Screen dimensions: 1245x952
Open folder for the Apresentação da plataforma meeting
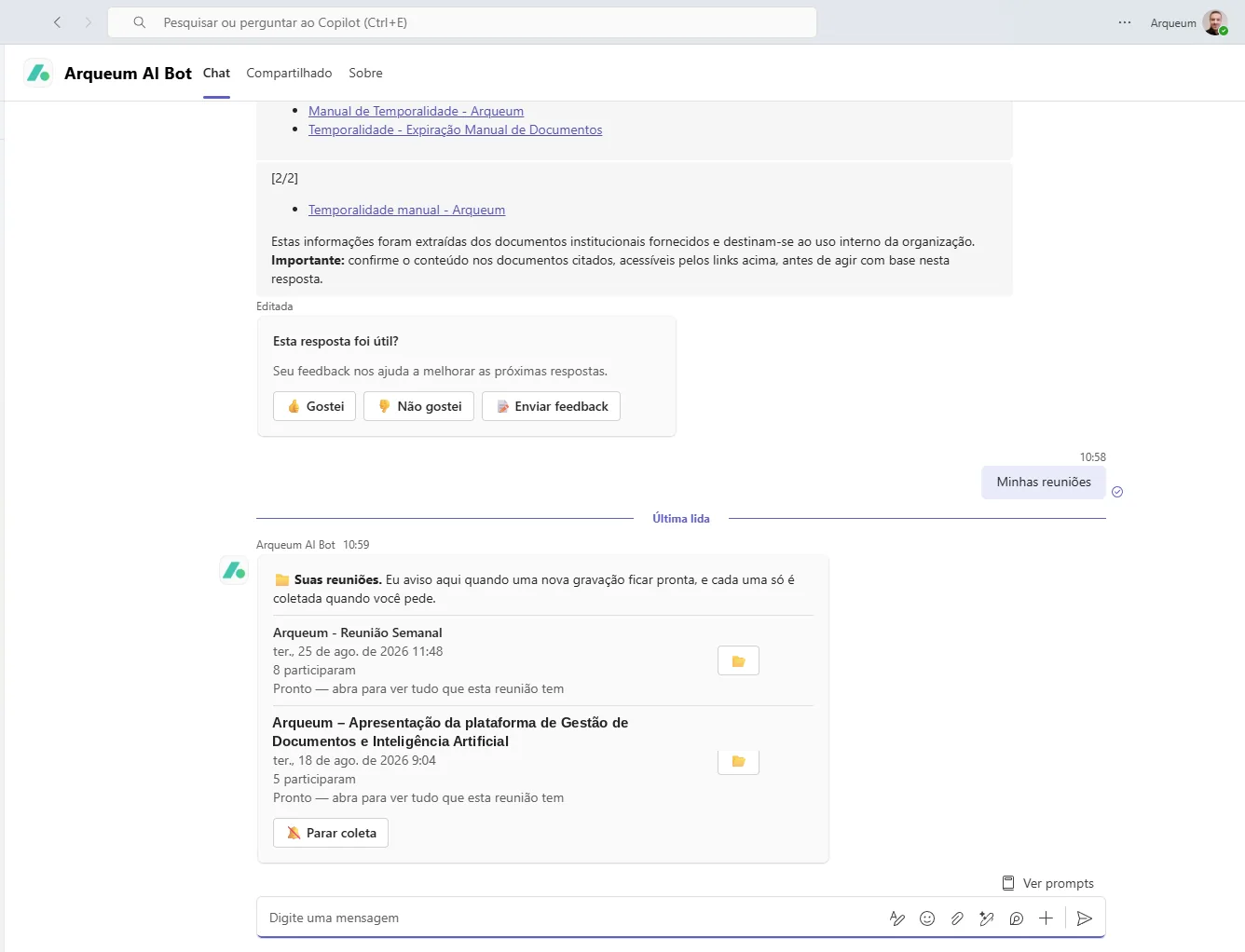(x=738, y=761)
